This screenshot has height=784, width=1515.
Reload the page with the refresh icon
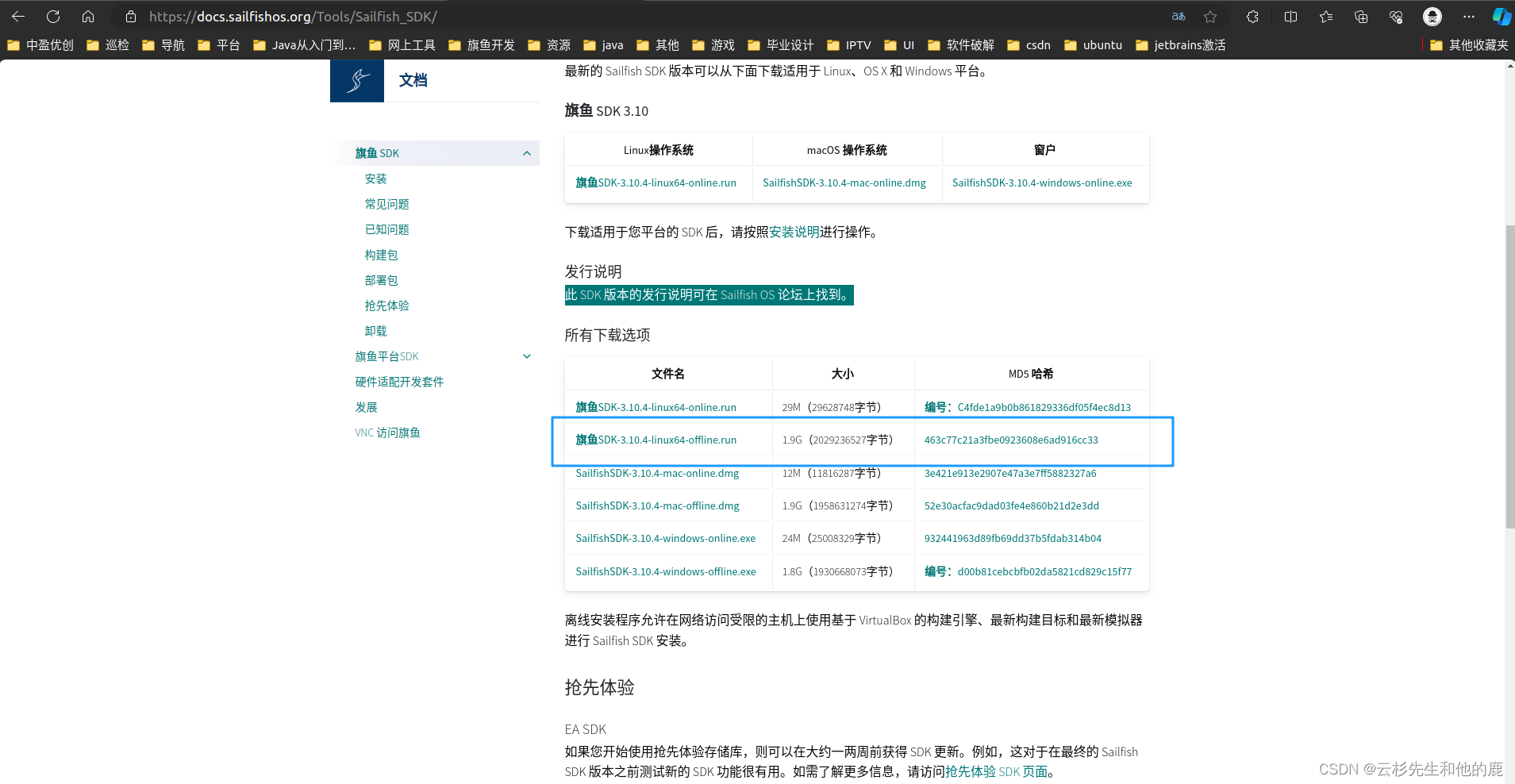(53, 16)
